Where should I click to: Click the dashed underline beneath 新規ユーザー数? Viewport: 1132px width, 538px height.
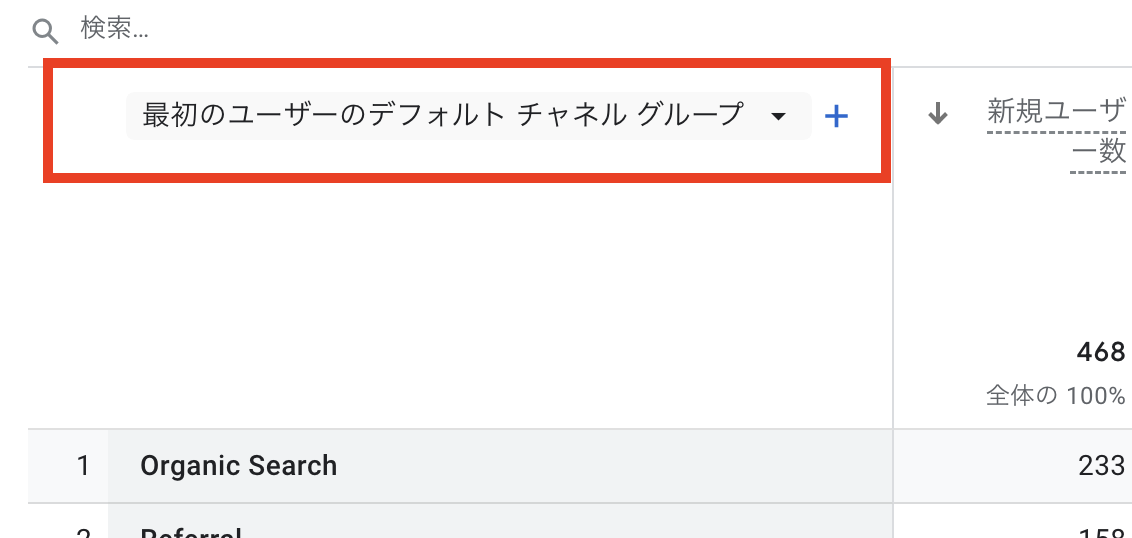point(1056,133)
